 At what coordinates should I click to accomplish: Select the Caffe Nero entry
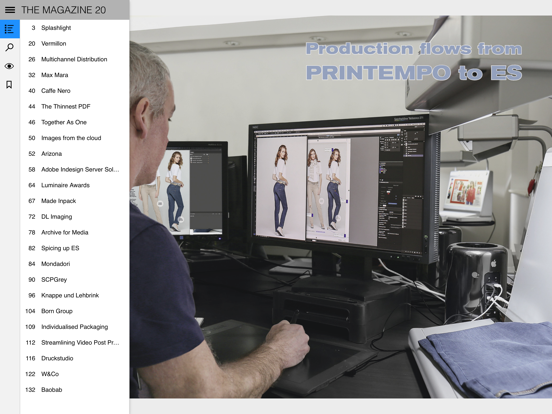click(75, 91)
